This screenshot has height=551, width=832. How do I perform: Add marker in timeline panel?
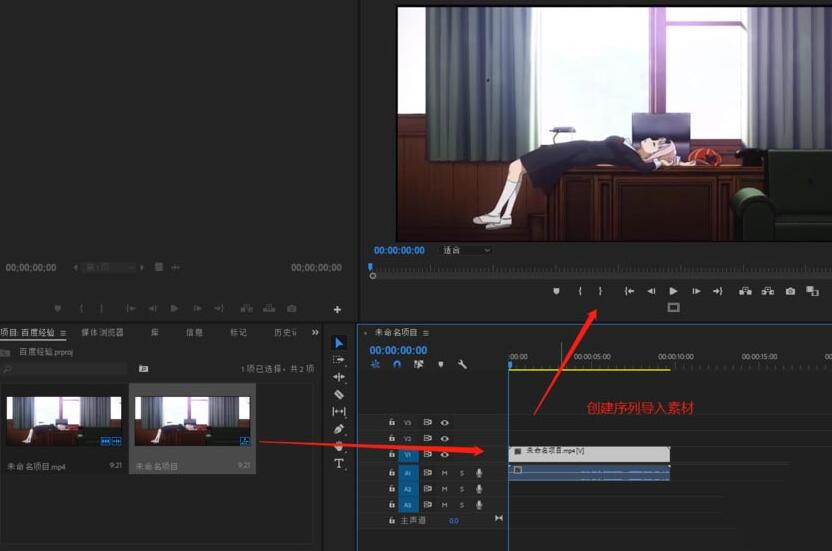440,365
